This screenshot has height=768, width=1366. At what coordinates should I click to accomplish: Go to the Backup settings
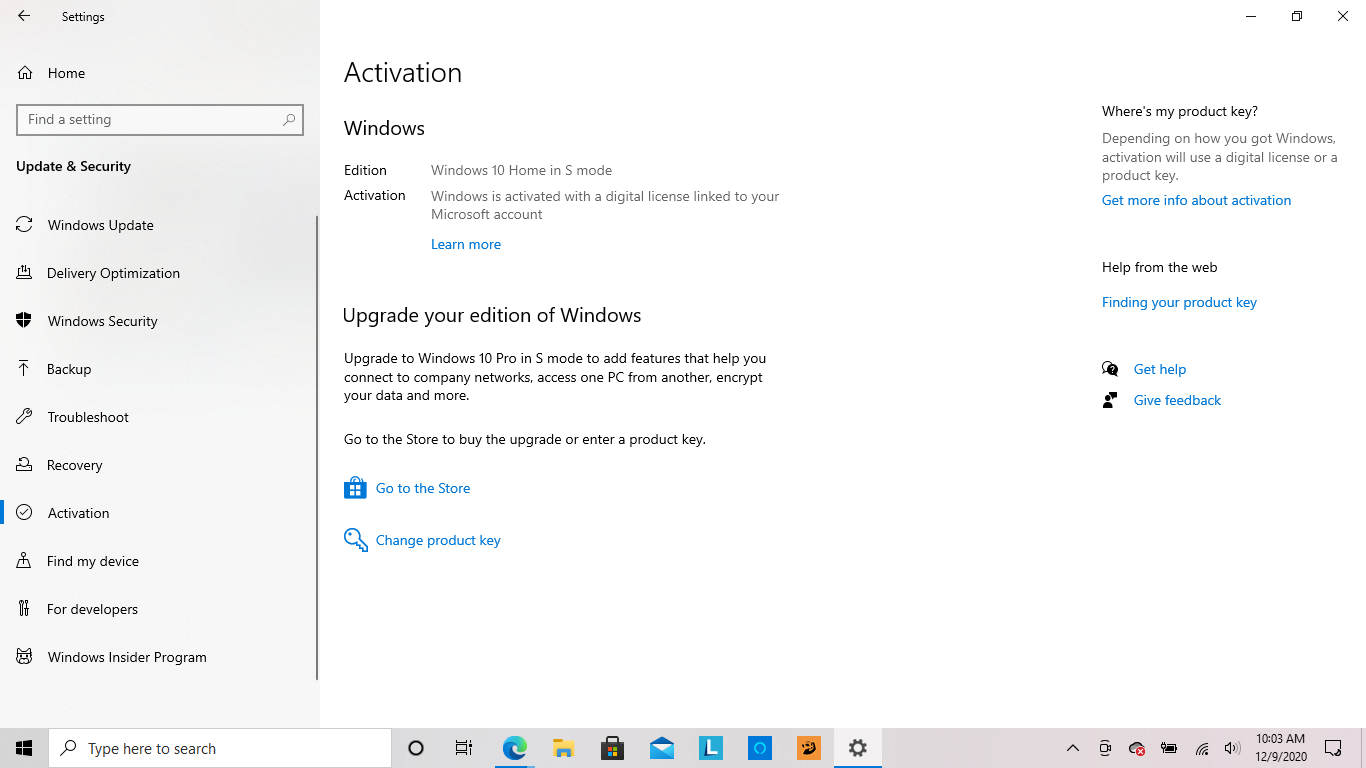[160, 369]
